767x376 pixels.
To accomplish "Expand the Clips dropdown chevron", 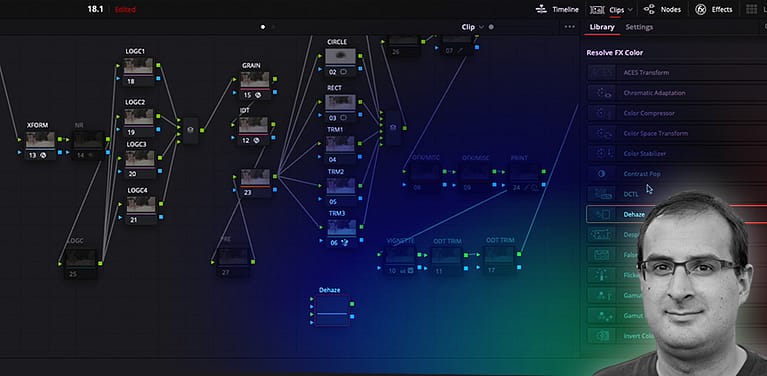I will [x=630, y=10].
